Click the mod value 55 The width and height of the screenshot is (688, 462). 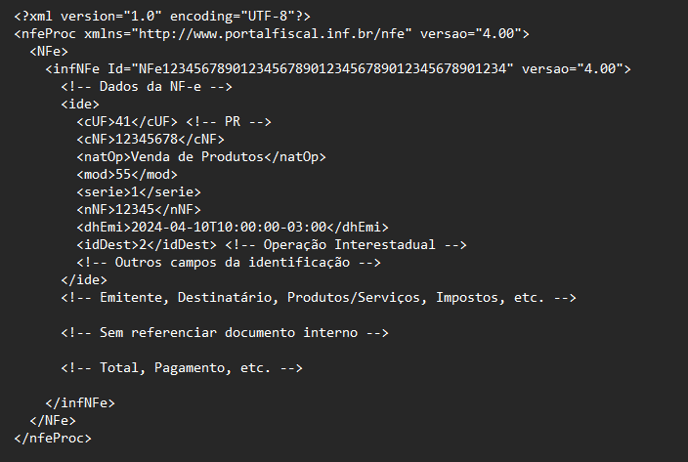pos(123,174)
